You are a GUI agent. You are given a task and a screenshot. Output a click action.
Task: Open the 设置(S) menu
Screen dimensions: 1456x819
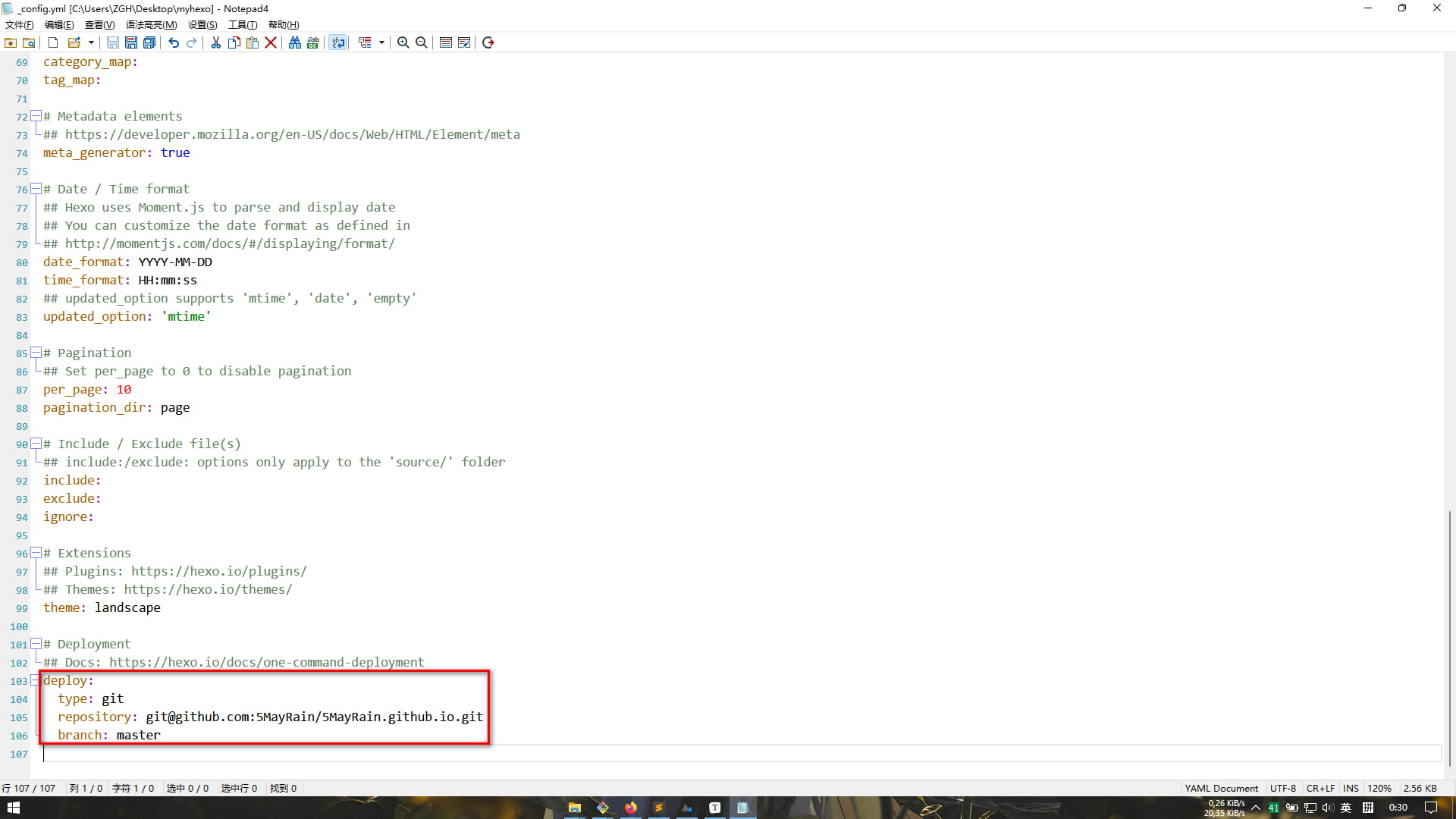click(x=202, y=25)
